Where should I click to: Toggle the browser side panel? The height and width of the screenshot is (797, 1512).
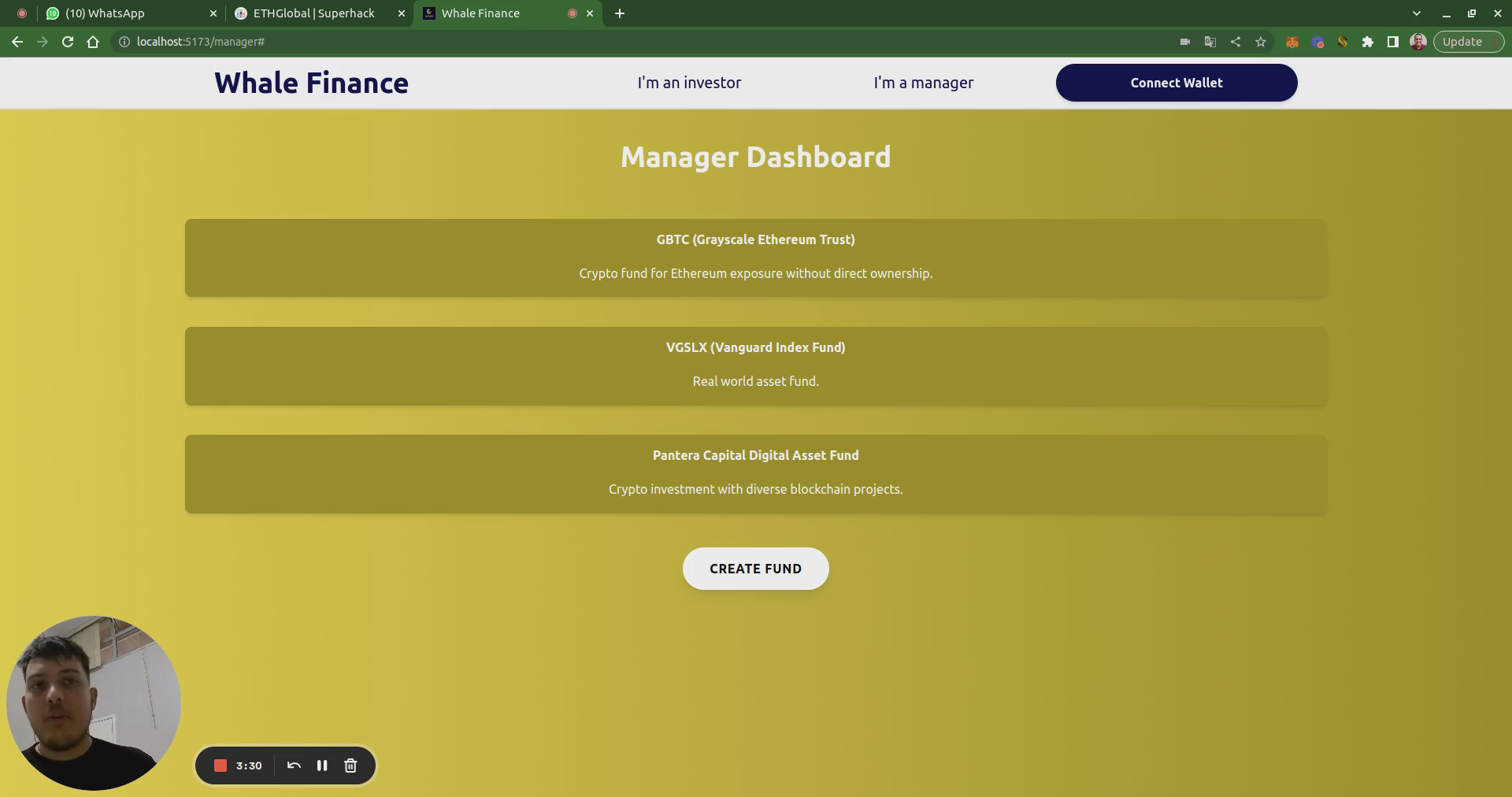point(1393,42)
